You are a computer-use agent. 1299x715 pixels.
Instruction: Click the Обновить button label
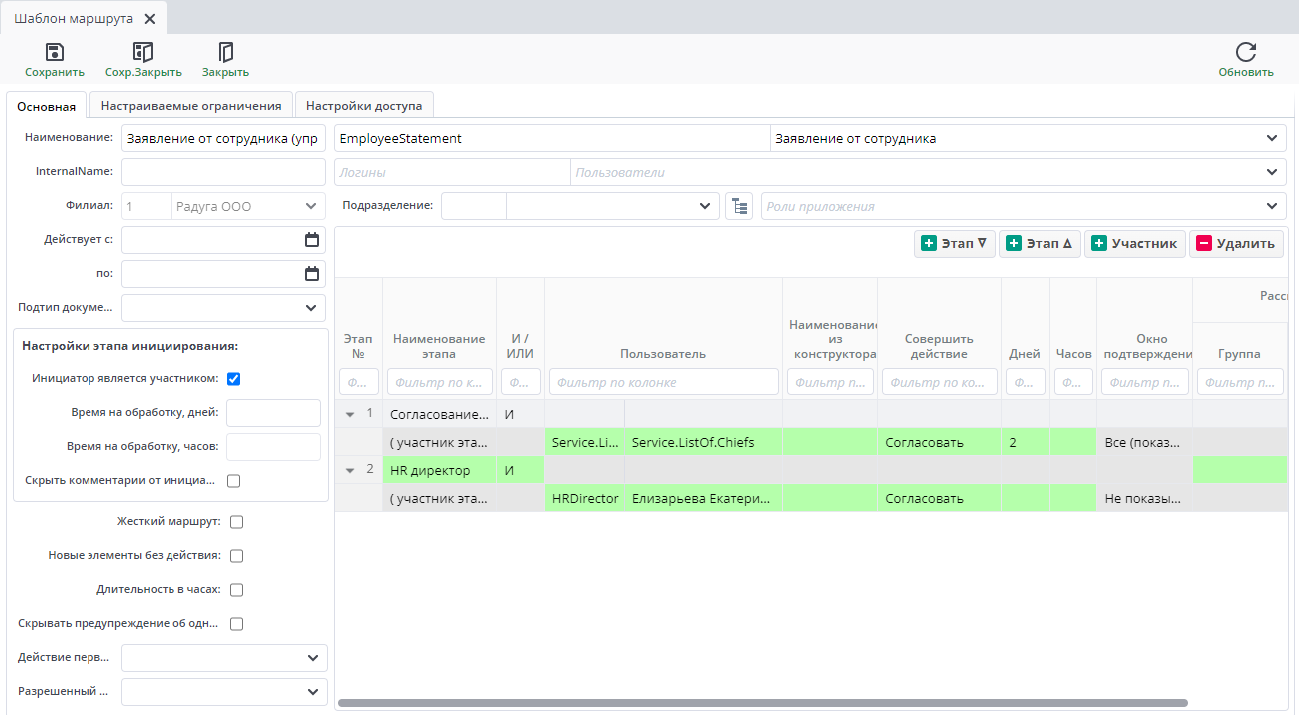1246,72
